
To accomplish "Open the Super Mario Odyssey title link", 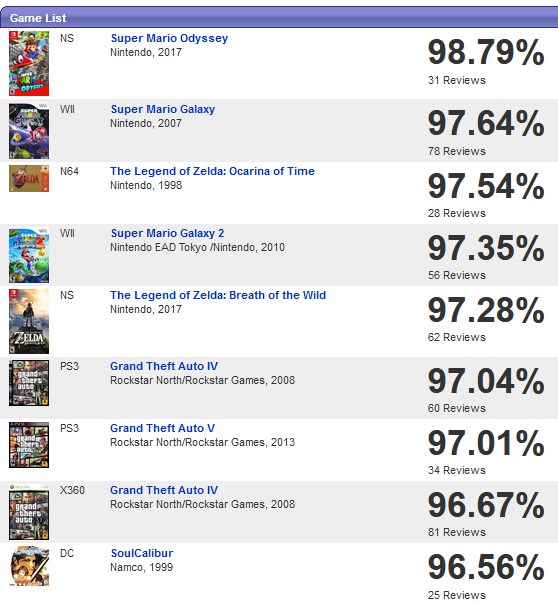I will [169, 38].
